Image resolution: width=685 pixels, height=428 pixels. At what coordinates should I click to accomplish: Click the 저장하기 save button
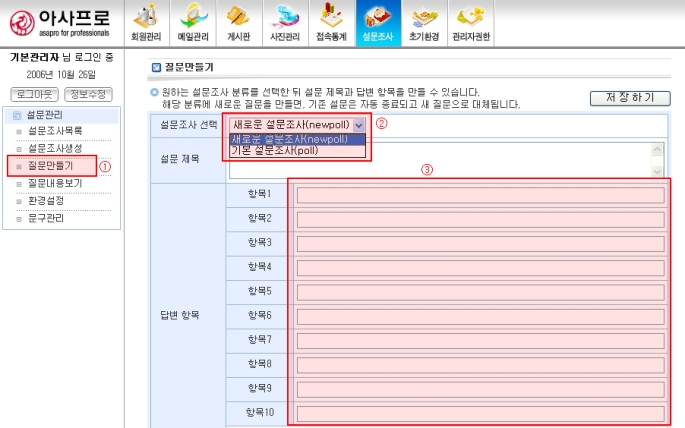[630, 98]
